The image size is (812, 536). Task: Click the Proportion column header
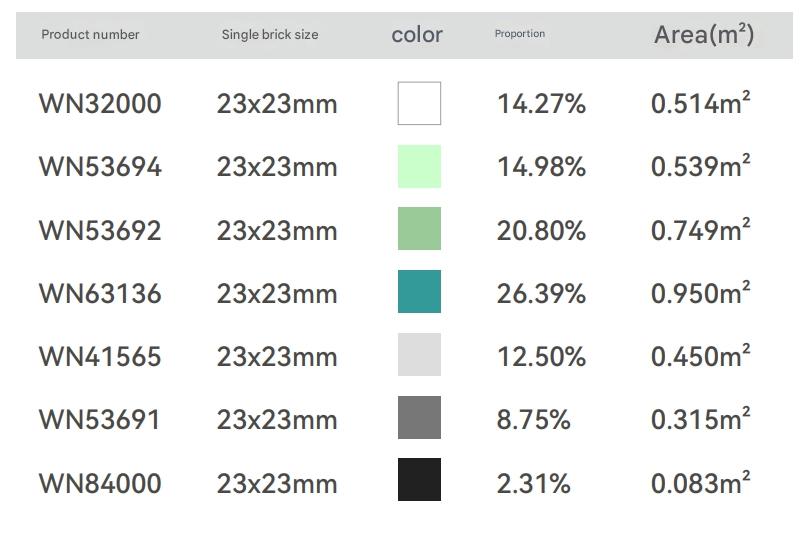pos(519,34)
